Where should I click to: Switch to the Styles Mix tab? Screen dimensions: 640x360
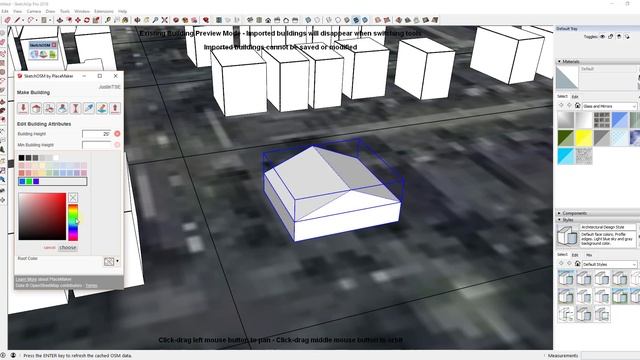click(x=589, y=255)
